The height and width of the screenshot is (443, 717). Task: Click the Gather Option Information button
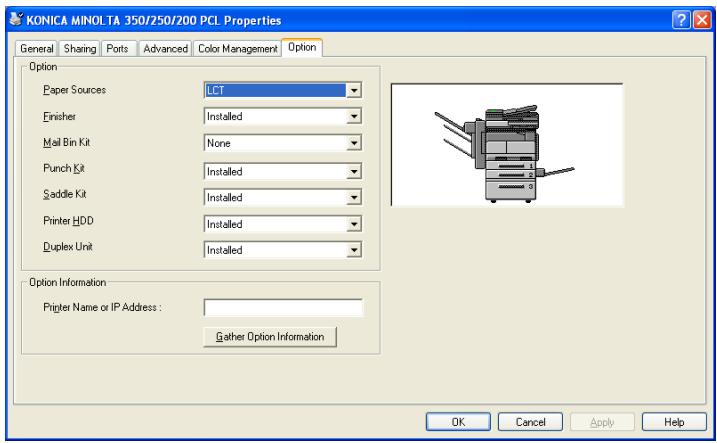click(270, 337)
